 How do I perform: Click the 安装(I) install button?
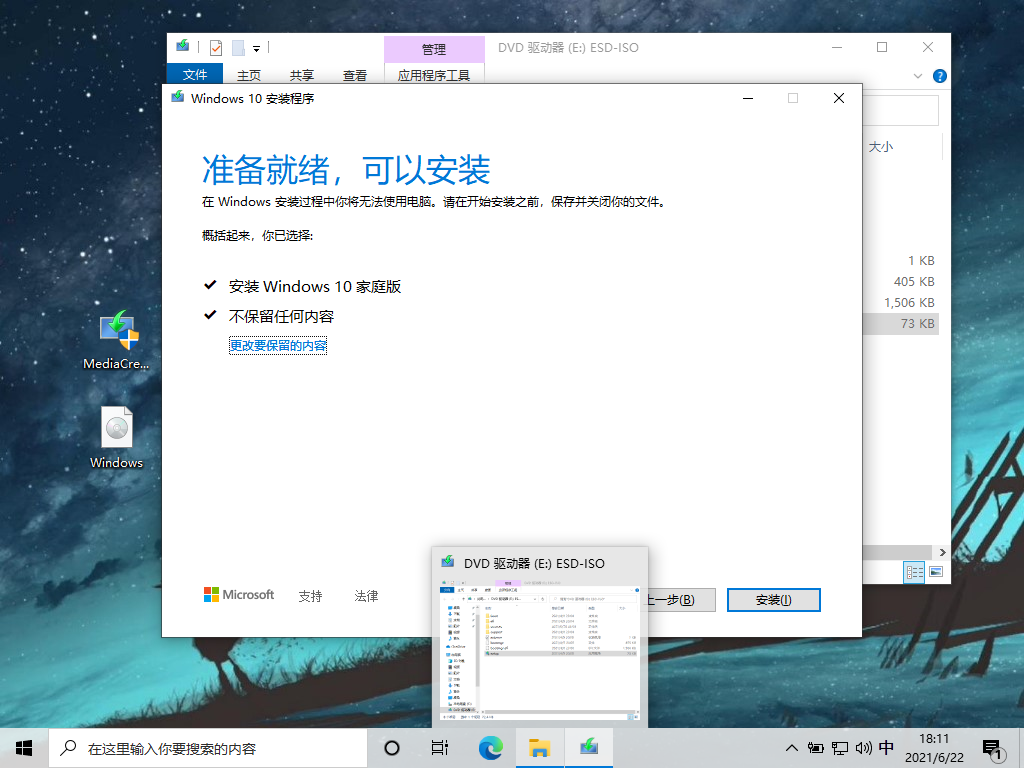coord(773,600)
